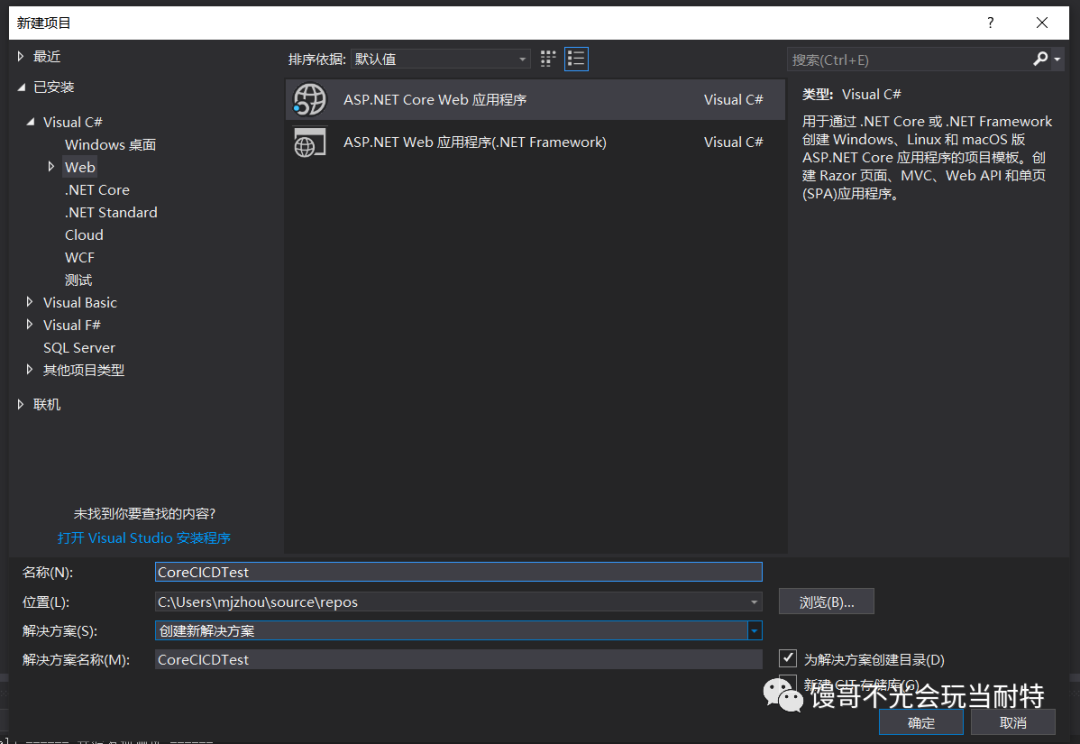Choose ASP.NET Web 应用程序(.NET Framework) template
Screen dimensions: 1080x744
(x=535, y=142)
